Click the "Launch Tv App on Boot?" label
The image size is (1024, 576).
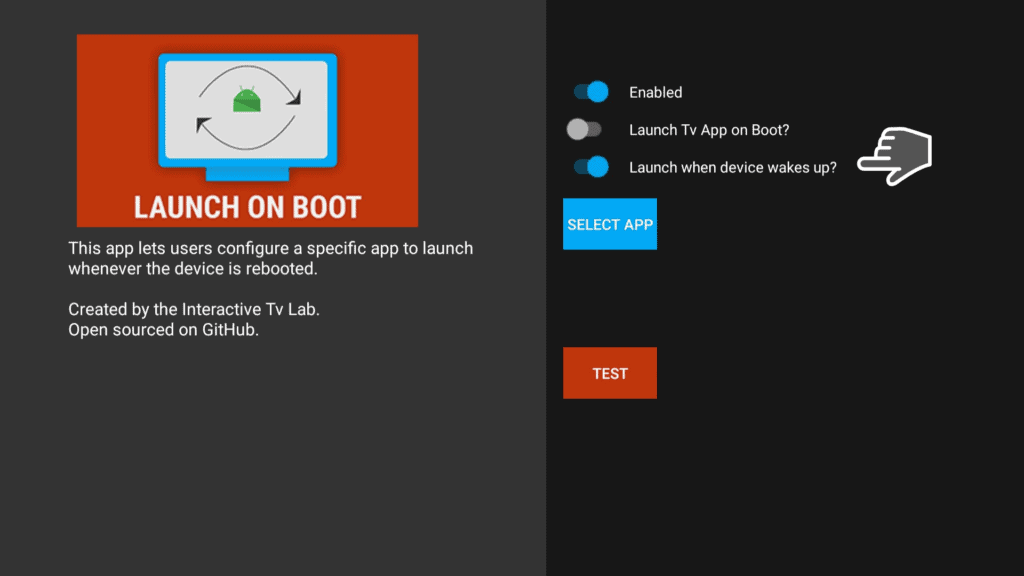pyautogui.click(x=709, y=130)
